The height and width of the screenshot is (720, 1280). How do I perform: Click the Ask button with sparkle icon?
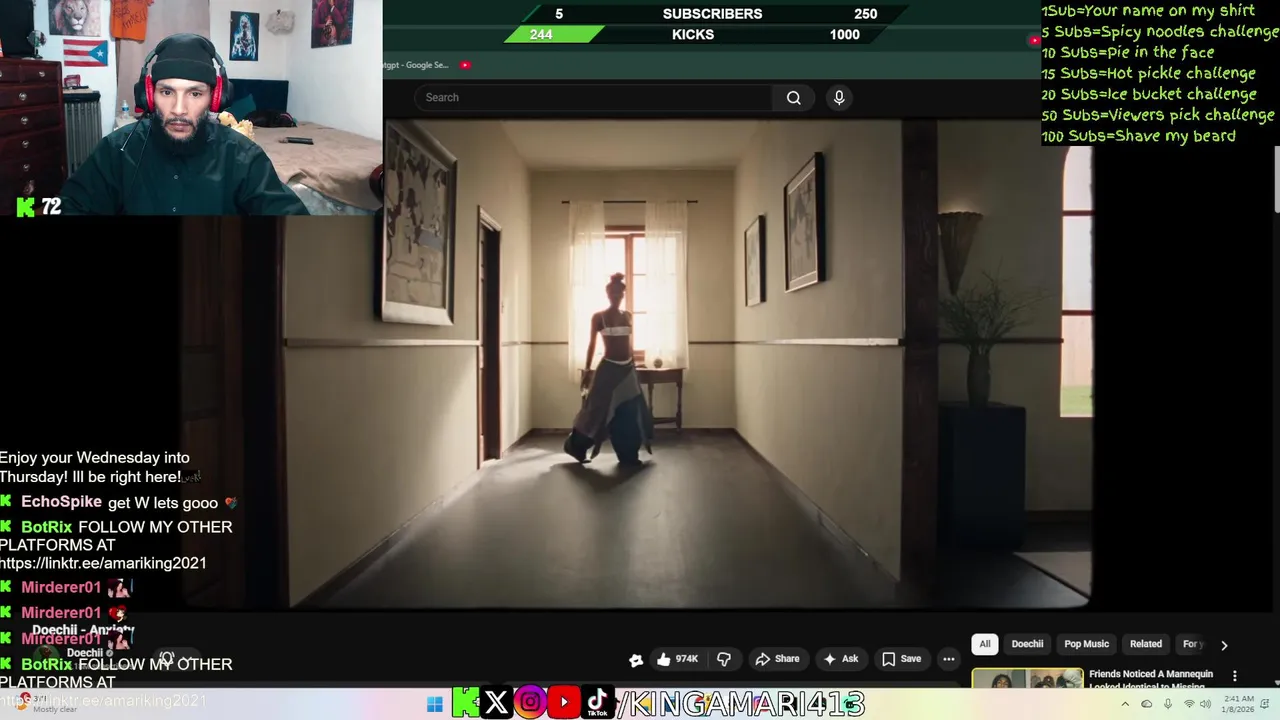point(840,659)
